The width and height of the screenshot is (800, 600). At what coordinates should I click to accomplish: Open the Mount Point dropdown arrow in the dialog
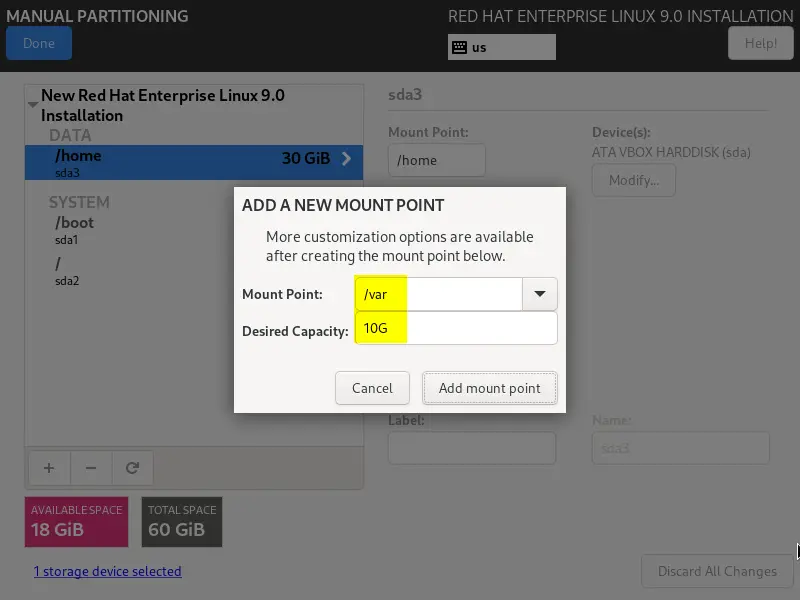tap(539, 294)
